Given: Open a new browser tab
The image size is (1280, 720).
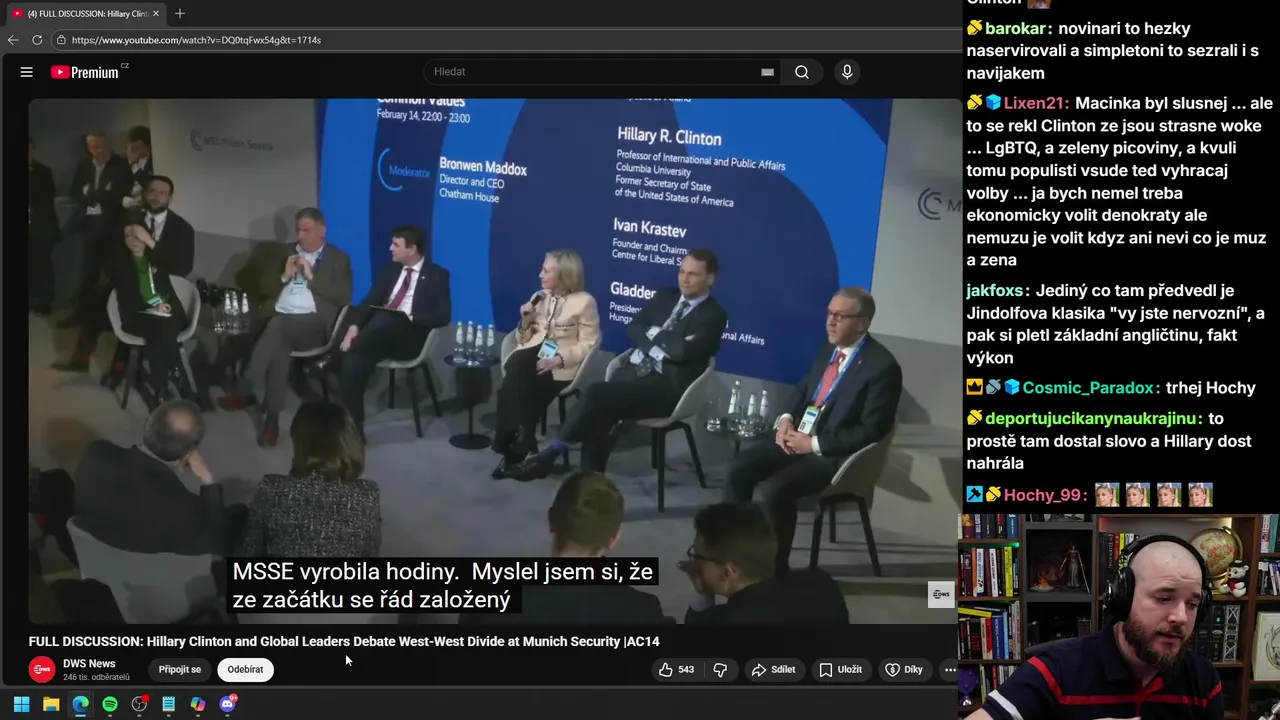Looking at the screenshot, I should pos(180,14).
